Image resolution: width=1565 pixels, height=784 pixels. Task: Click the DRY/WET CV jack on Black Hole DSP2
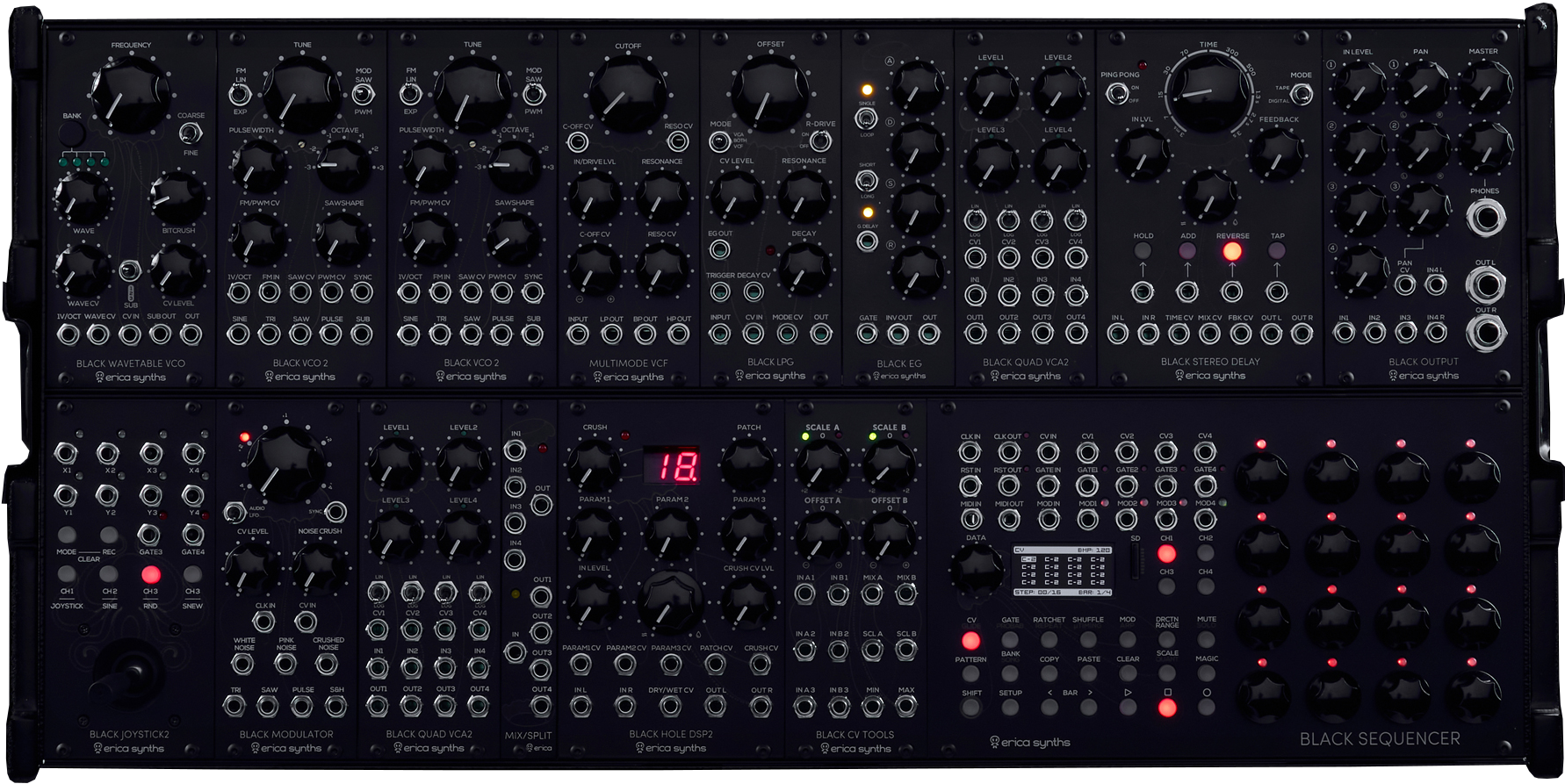point(670,707)
